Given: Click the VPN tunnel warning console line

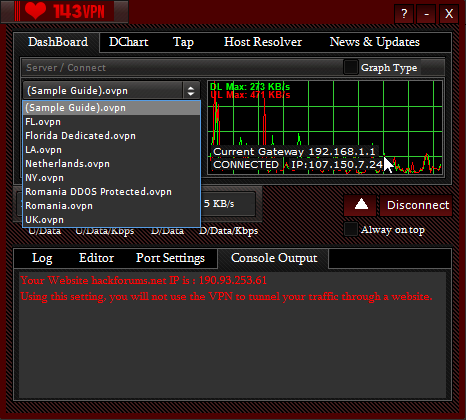Looking at the screenshot, I should pos(226,296).
